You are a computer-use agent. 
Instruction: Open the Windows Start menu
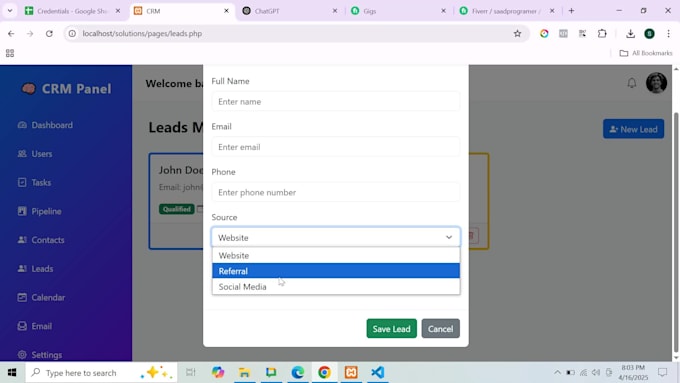coord(12,373)
